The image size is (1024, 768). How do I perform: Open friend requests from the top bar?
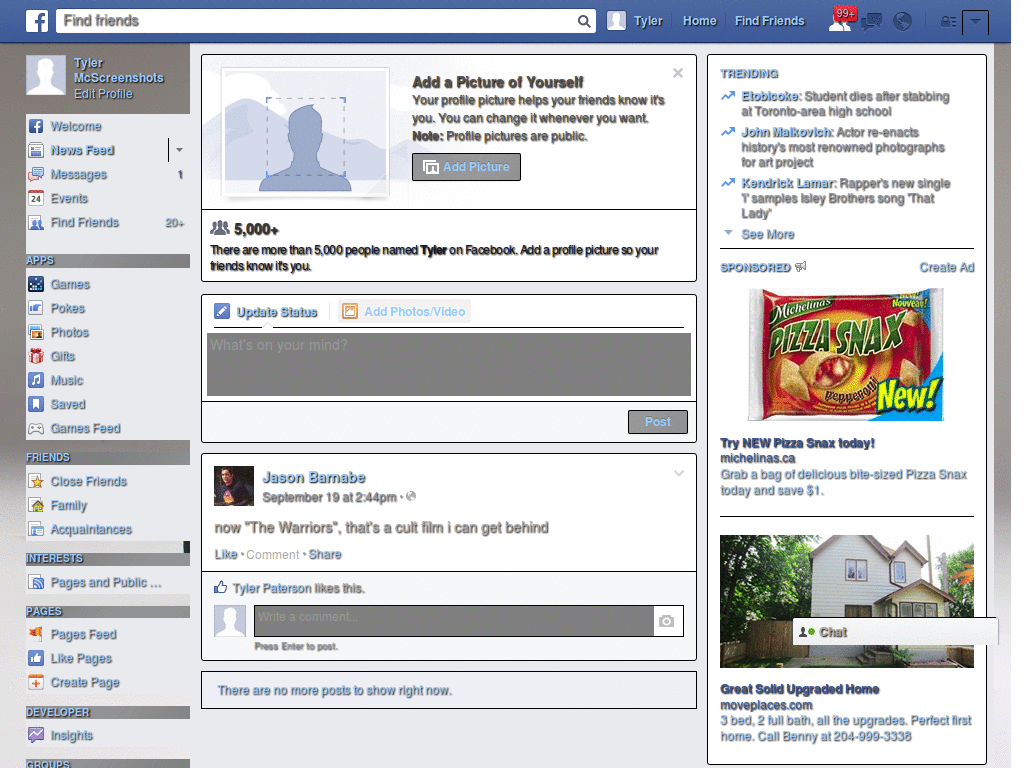pos(841,20)
